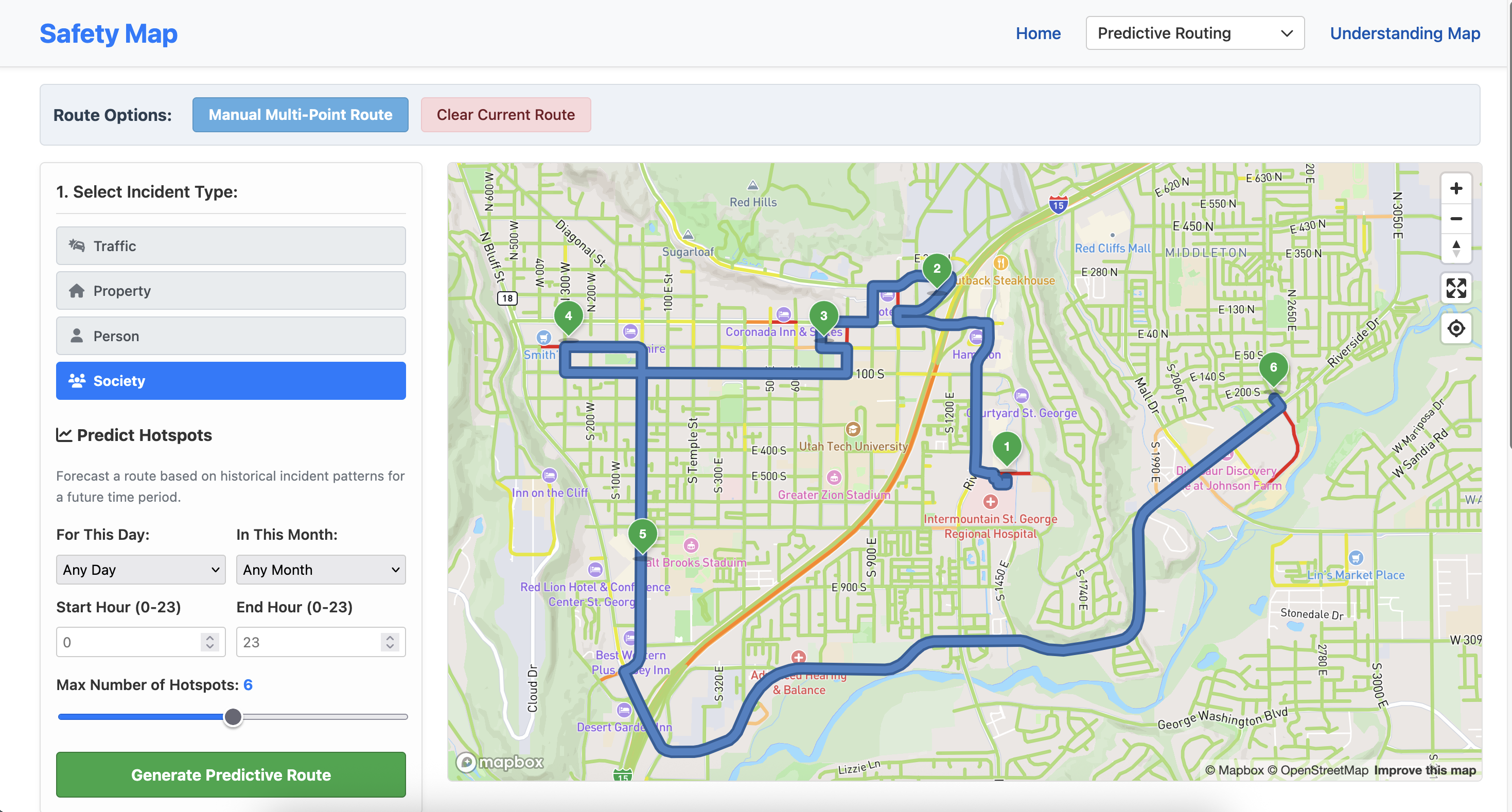Click the Desert Garden Inn icon
Screen dimensions: 1512x812
(x=624, y=710)
